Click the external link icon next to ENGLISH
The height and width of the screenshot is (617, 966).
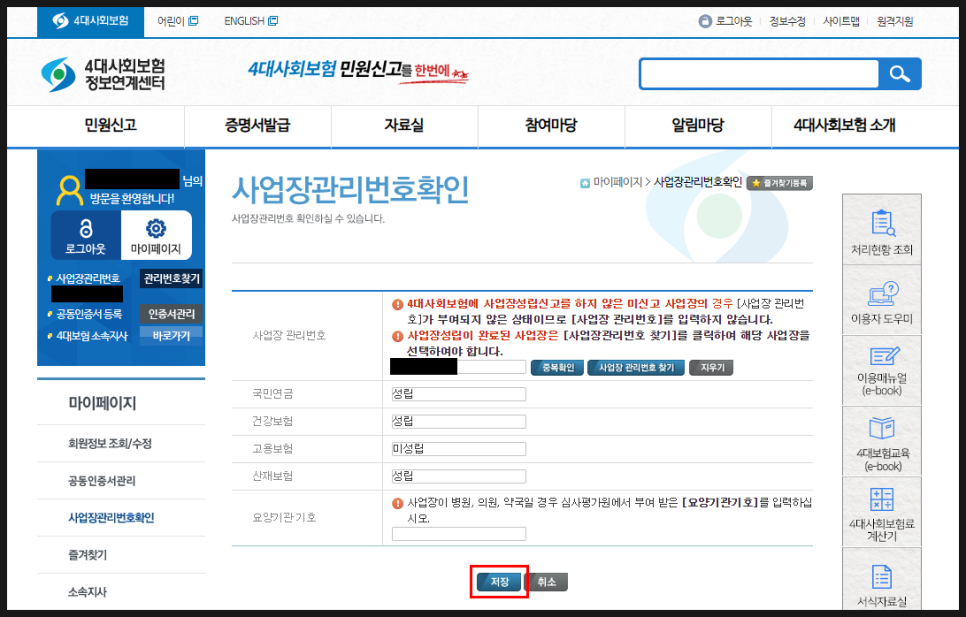point(273,21)
